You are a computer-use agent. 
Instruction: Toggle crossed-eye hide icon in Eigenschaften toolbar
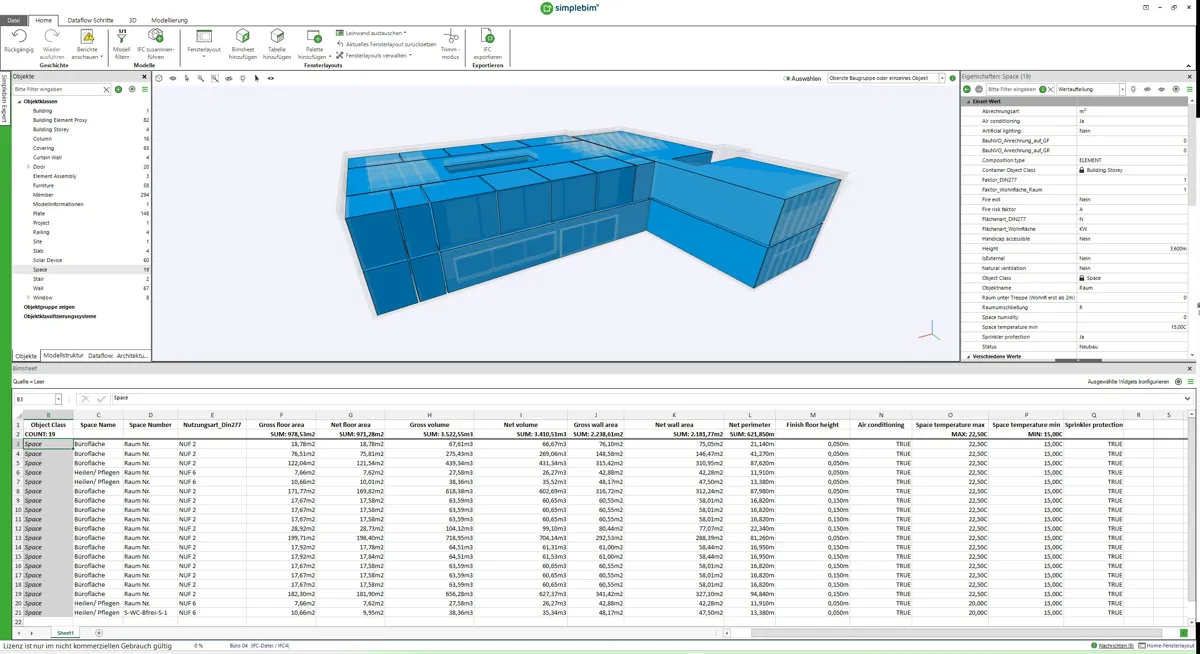pyautogui.click(x=1147, y=89)
